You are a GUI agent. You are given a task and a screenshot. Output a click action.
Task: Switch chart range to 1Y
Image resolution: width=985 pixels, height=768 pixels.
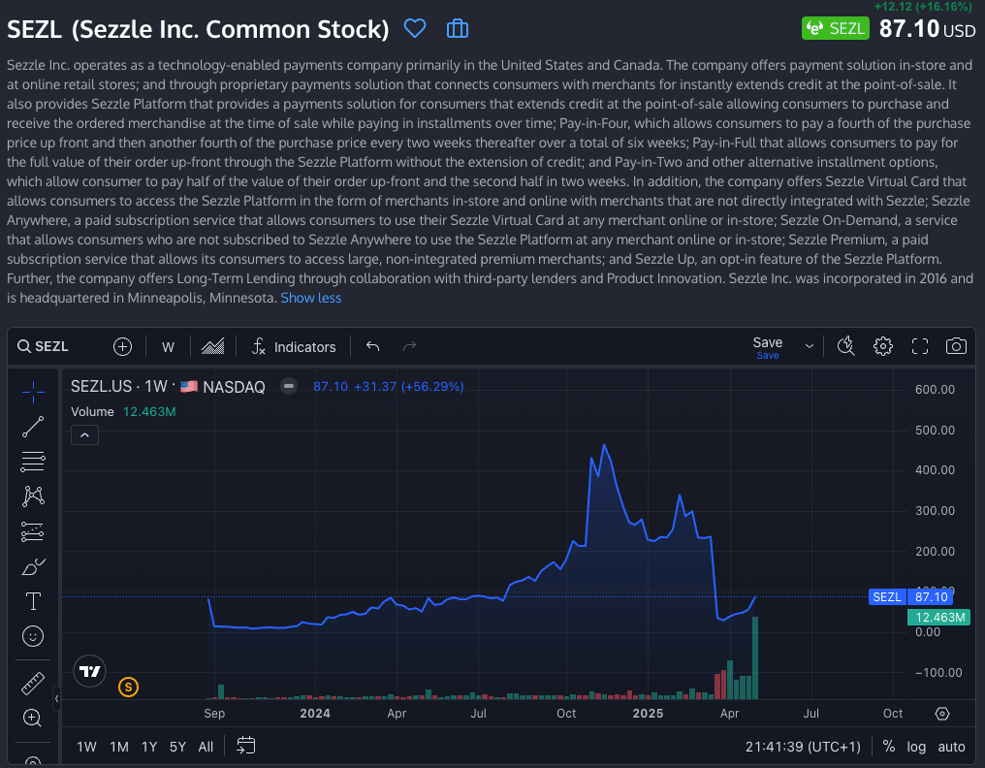[149, 746]
